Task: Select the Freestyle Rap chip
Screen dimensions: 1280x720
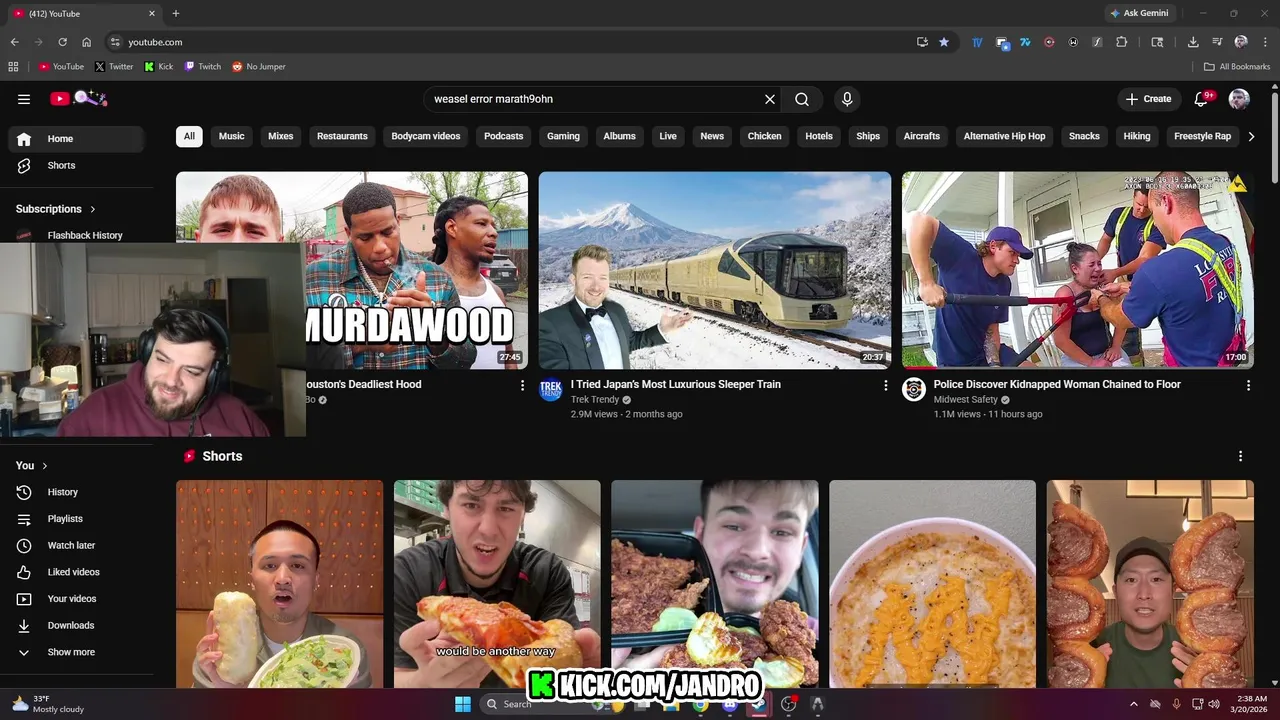Action: pyautogui.click(x=1202, y=136)
